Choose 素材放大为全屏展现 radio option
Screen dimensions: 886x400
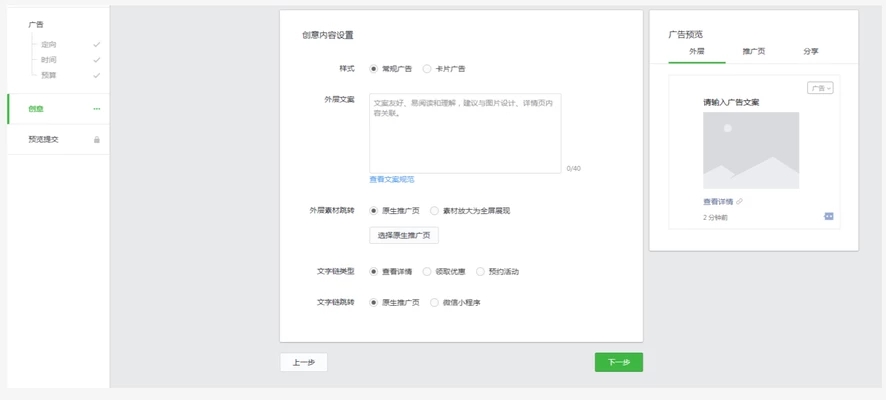click(x=434, y=211)
